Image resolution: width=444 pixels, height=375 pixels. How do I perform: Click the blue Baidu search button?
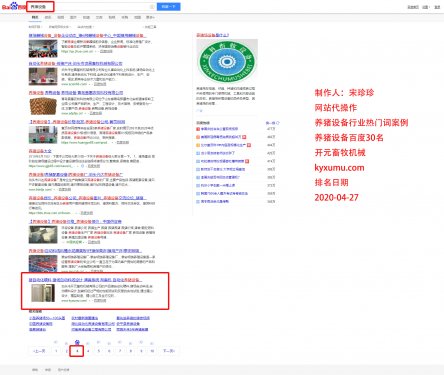tap(169, 7)
